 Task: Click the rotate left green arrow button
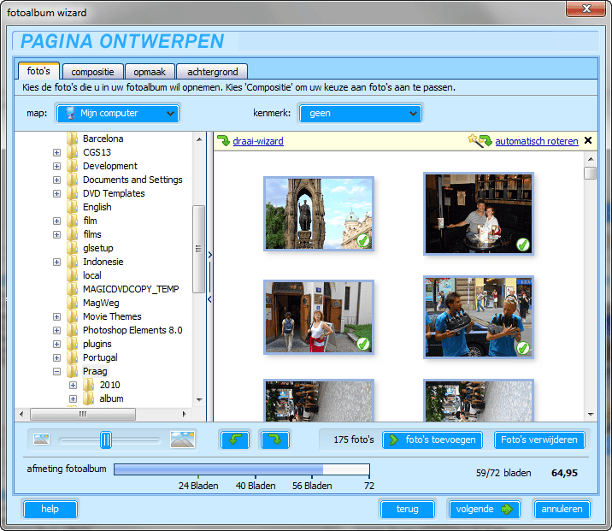point(235,440)
